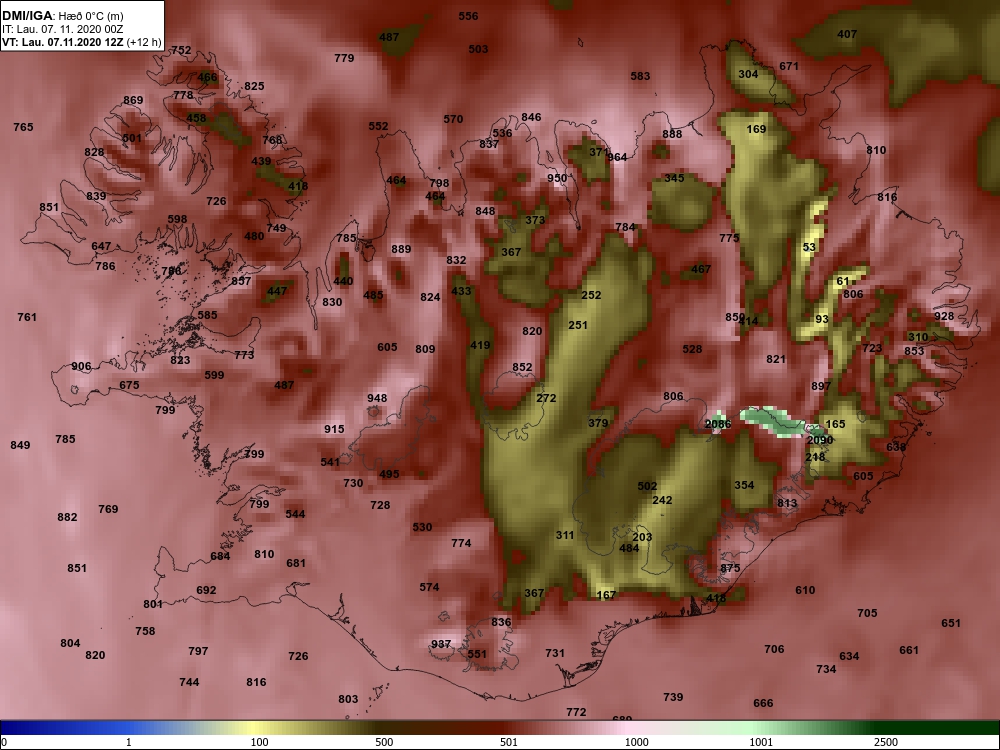Click the offshore value 666
The width and height of the screenshot is (1000, 750).
pyautogui.click(x=763, y=703)
